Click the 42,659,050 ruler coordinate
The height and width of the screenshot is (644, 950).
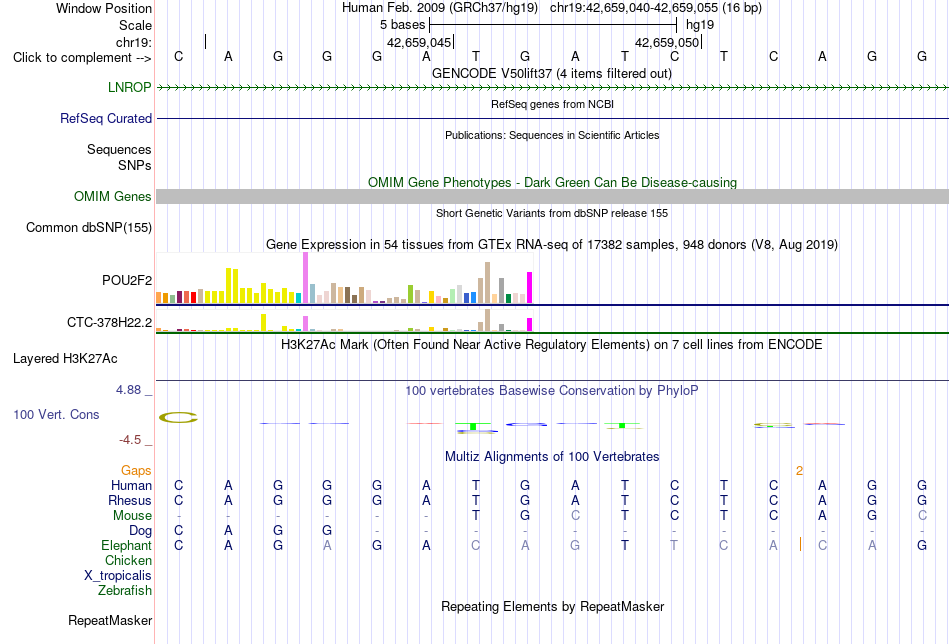tap(667, 42)
